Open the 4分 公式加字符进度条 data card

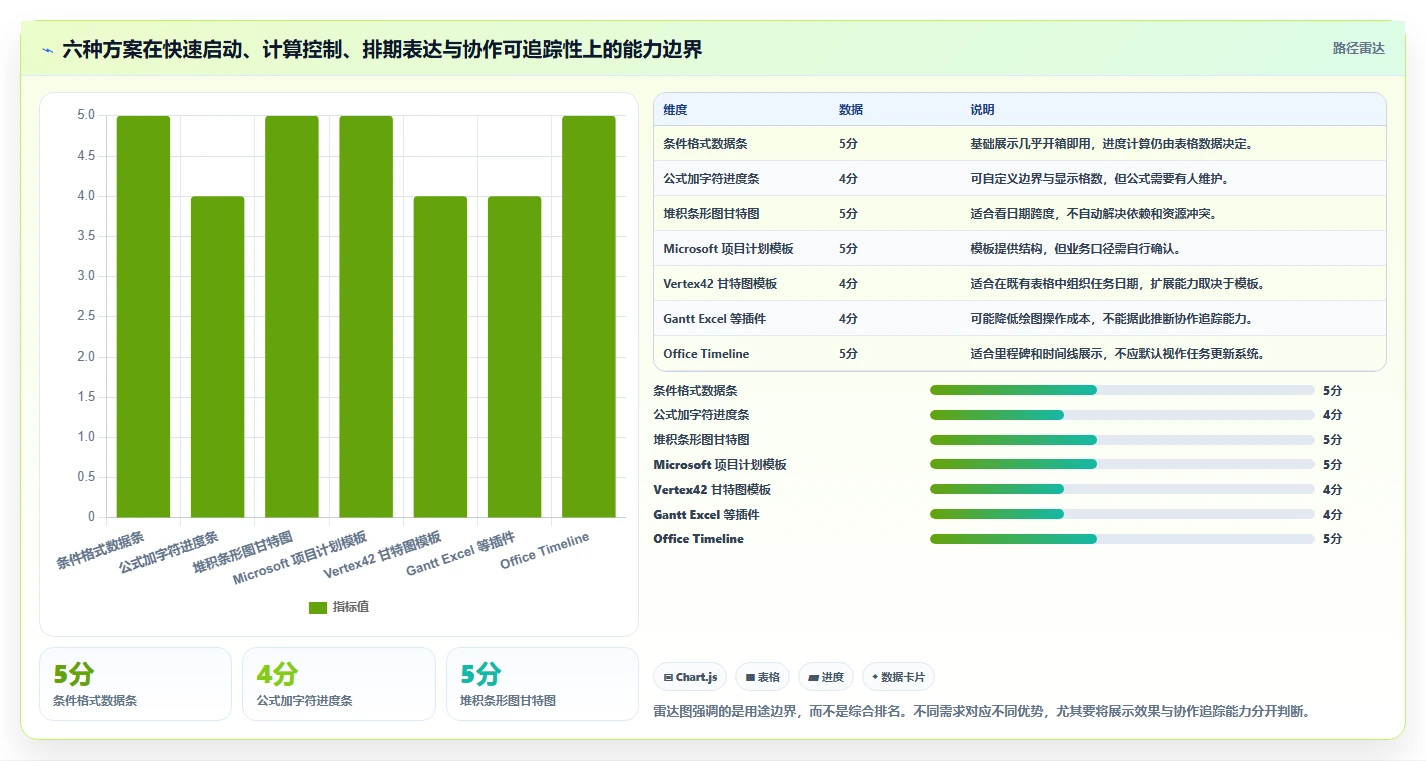coord(339,684)
